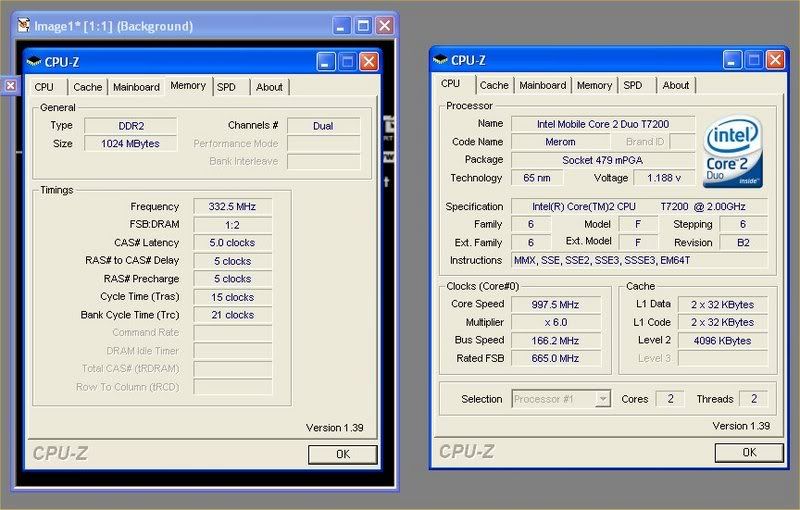Close the right CPU-Z window
The image size is (800, 510).
click(x=776, y=60)
